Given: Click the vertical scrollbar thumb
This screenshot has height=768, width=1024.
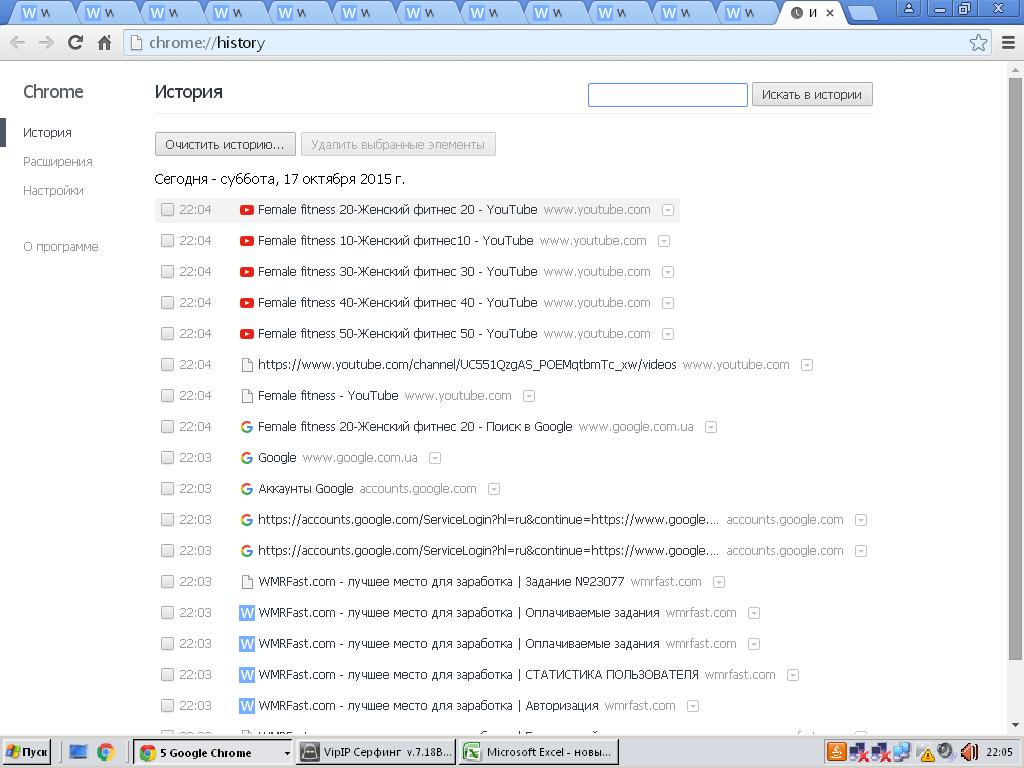Looking at the screenshot, I should (x=1015, y=369).
